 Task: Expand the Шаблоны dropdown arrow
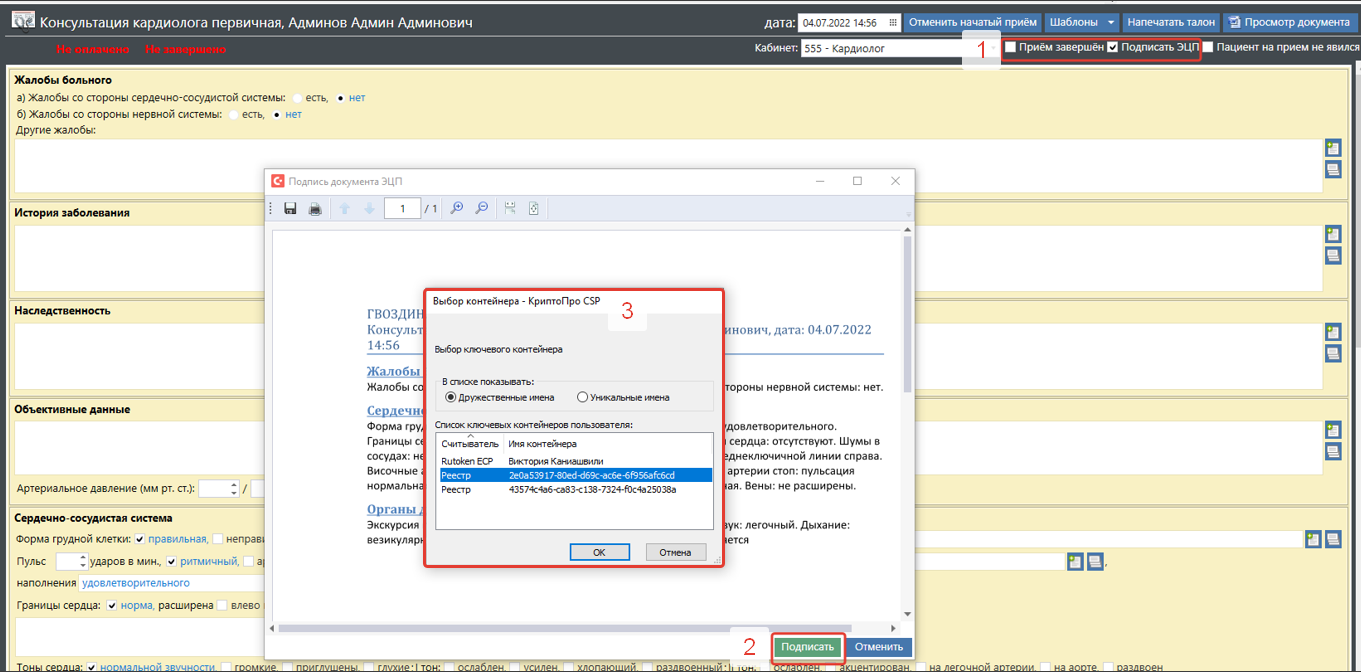[1110, 22]
